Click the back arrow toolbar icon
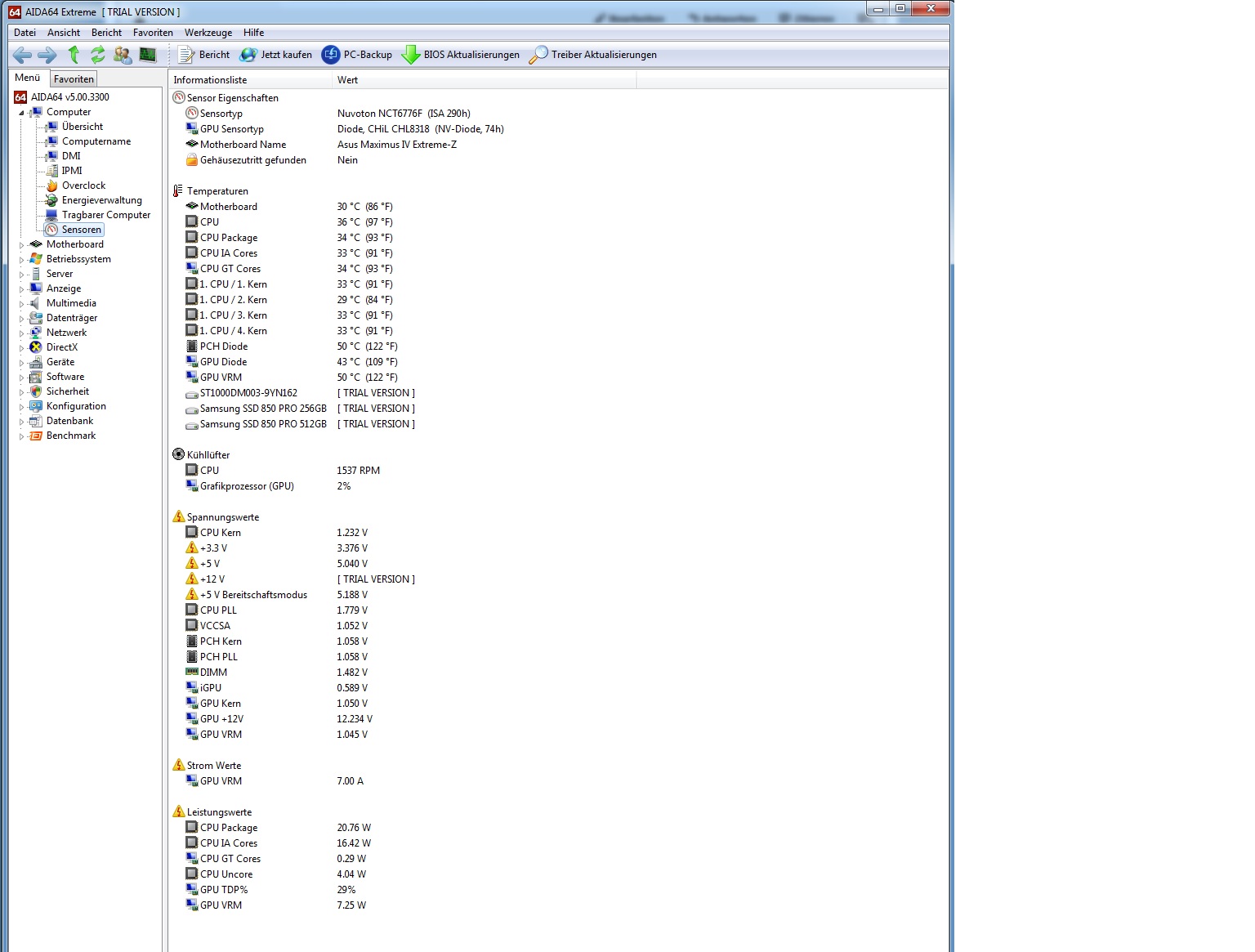 22,55
